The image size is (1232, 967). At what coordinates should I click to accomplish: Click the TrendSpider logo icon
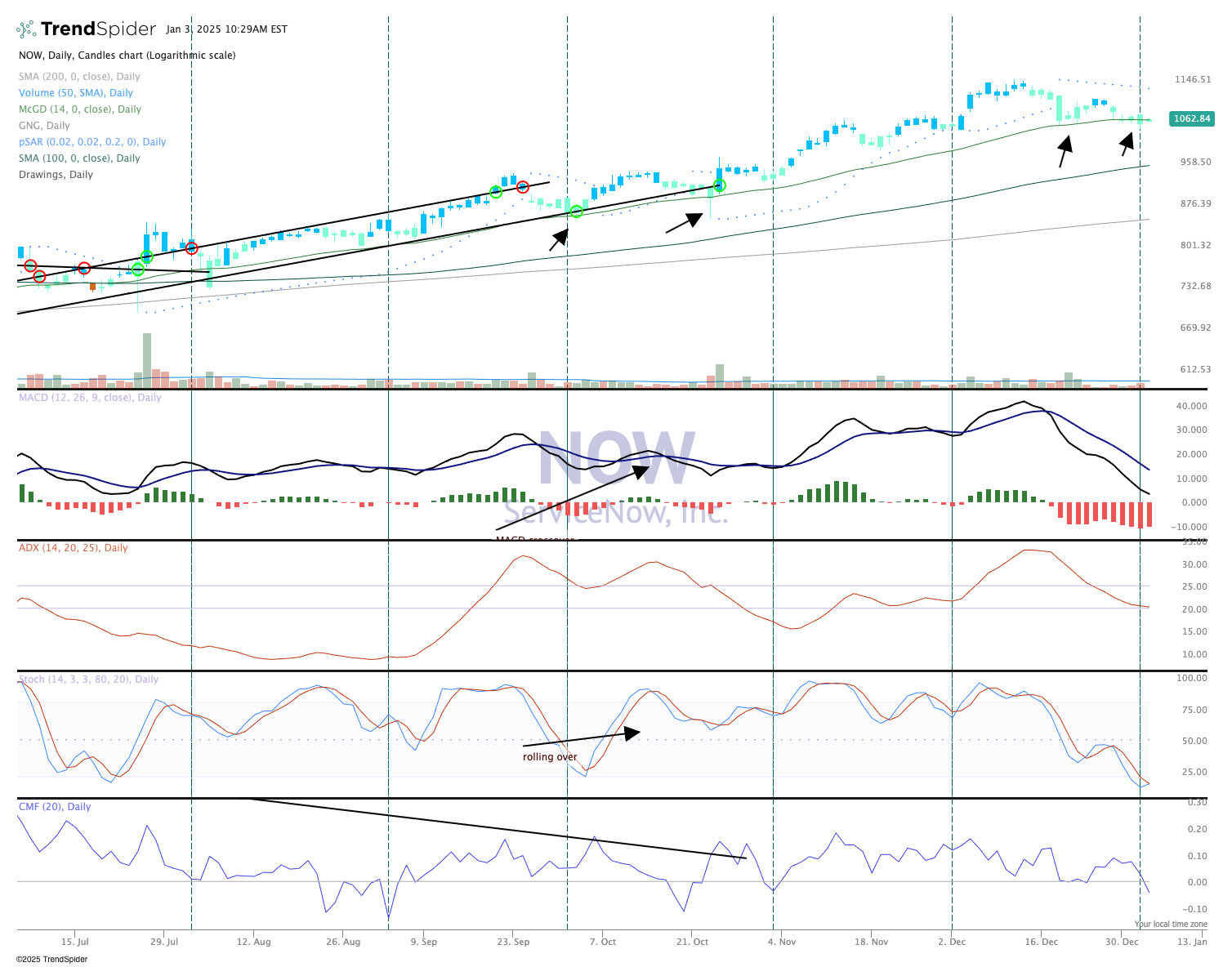(x=26, y=30)
